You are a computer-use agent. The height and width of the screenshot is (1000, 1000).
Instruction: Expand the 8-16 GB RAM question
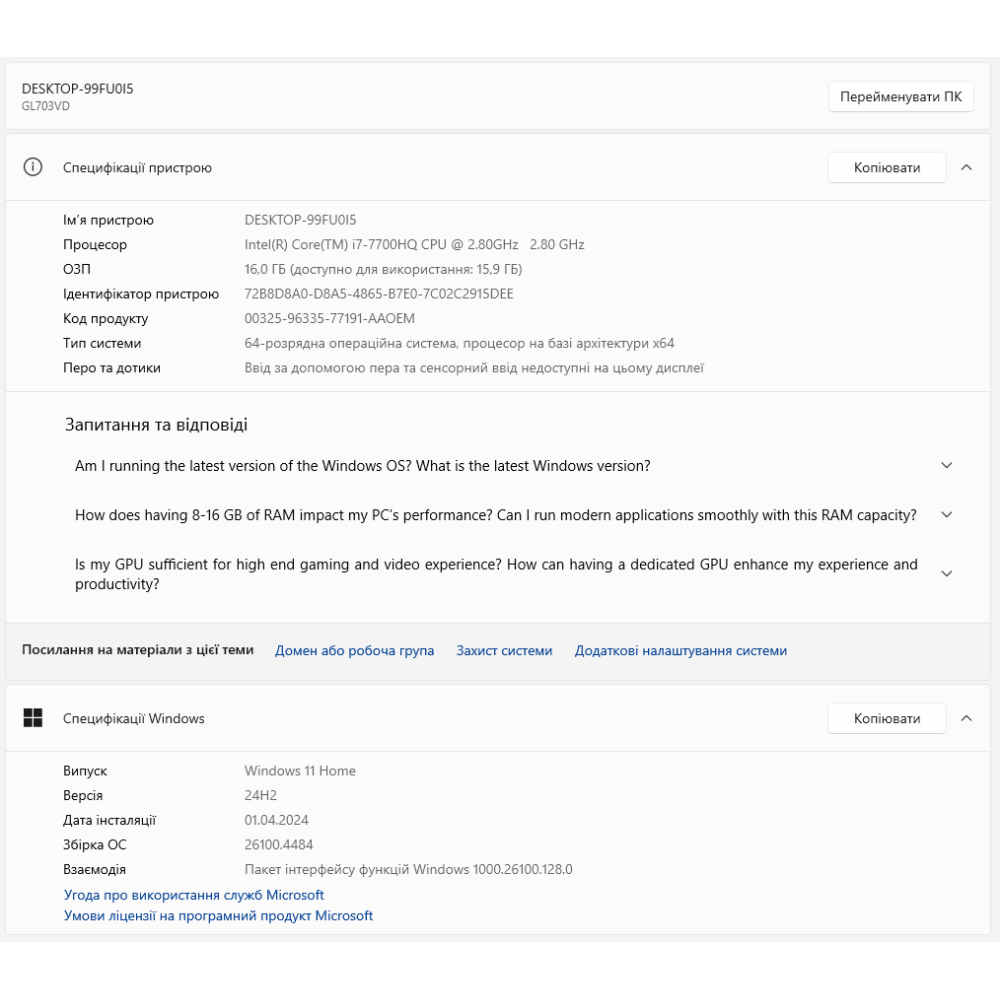tap(947, 515)
